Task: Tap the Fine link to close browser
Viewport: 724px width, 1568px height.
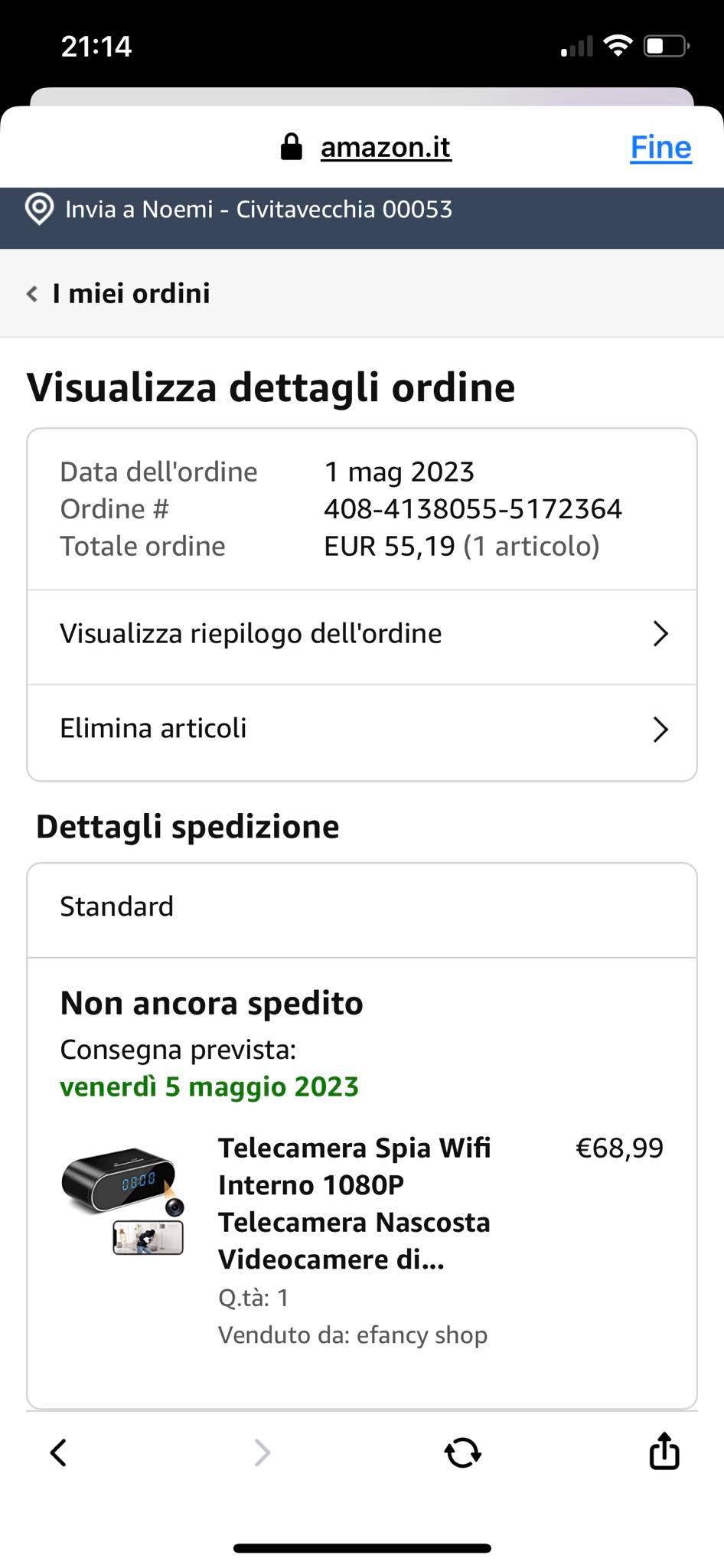Action: tap(660, 147)
